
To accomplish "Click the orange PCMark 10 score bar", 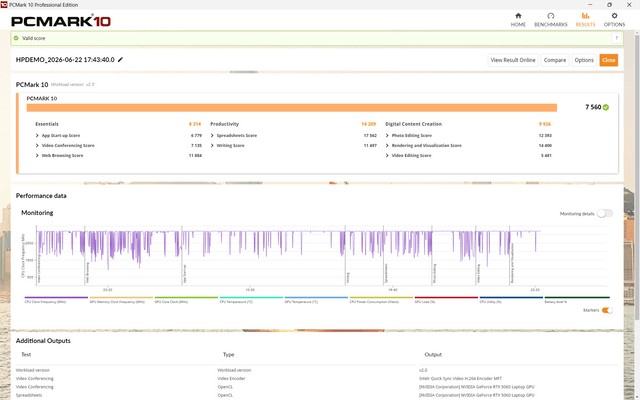I will [292, 107].
